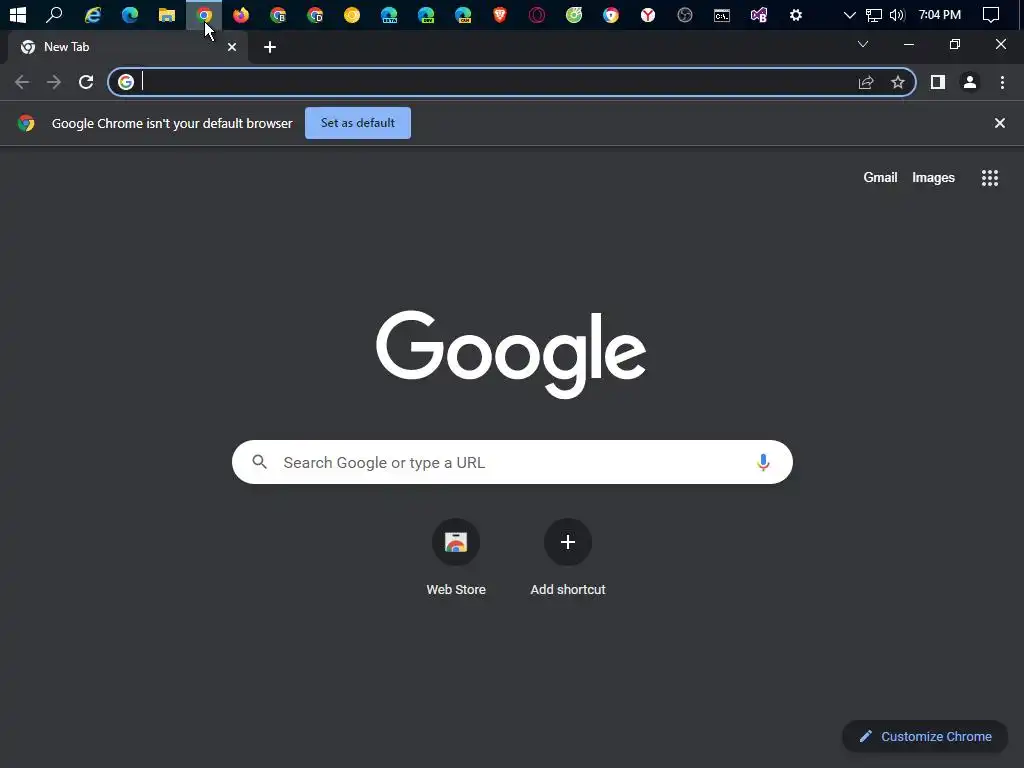This screenshot has width=1024, height=768.
Task: Dismiss the default browser infobar
Action: tap(999, 123)
